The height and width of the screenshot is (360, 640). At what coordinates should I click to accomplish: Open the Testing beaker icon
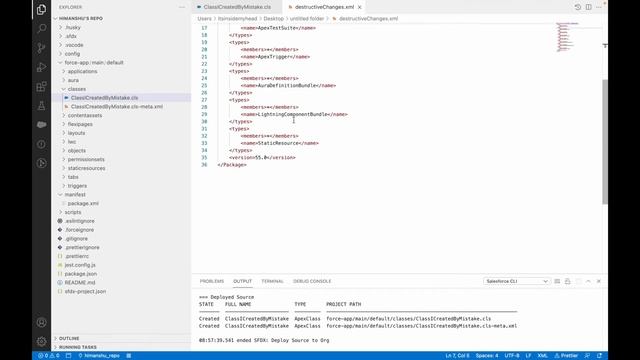pyautogui.click(x=41, y=106)
